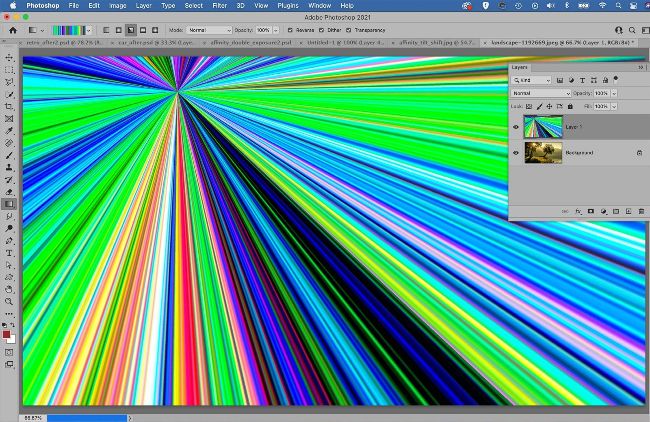Open the layer blend mode Normal dropdown
This screenshot has height=422, width=650.
pyautogui.click(x=541, y=94)
